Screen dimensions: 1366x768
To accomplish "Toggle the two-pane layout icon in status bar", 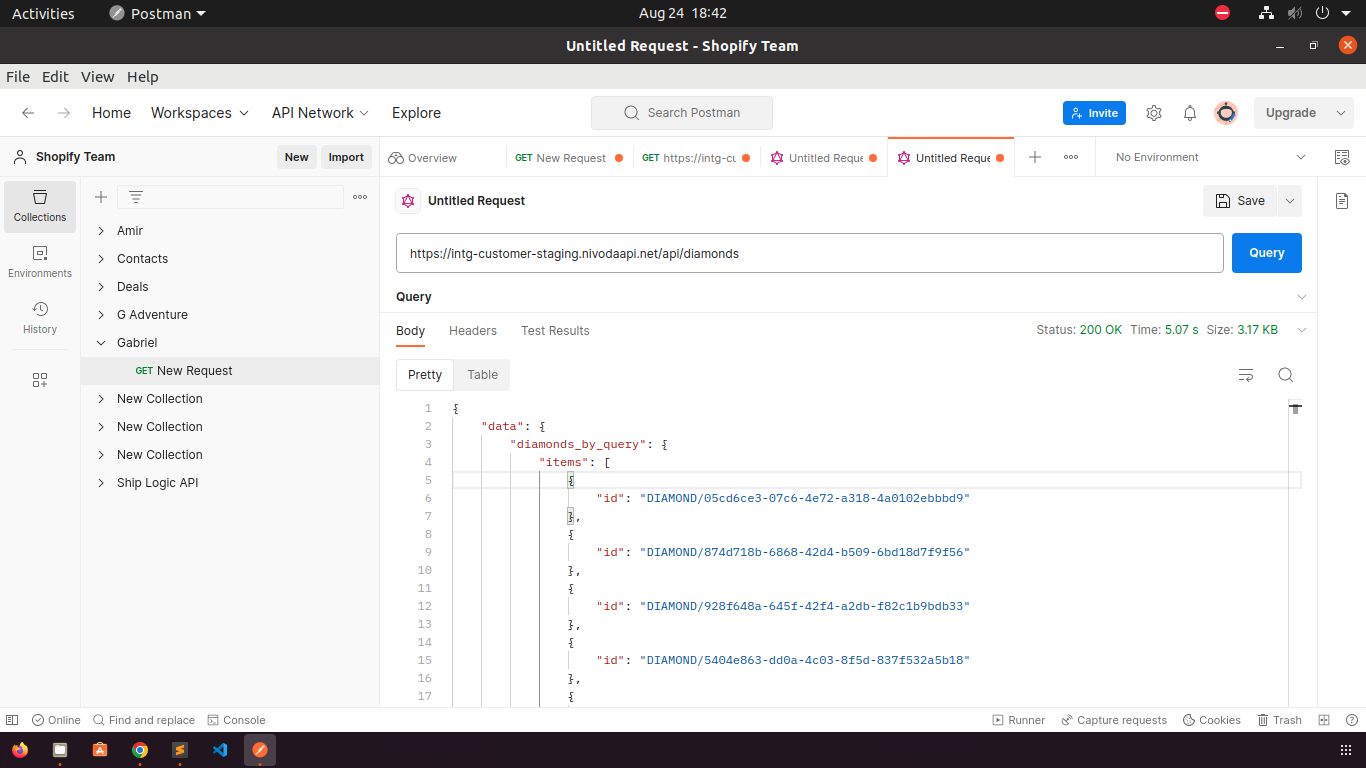I will [x=1324, y=720].
